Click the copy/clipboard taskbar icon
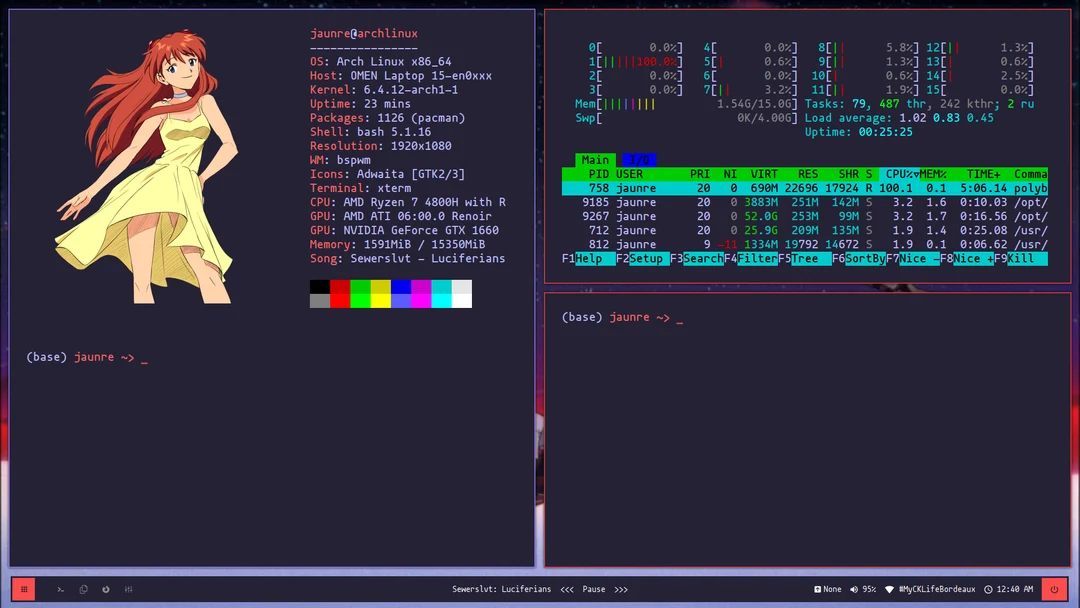Viewport: 1080px width, 608px height. tap(83, 589)
